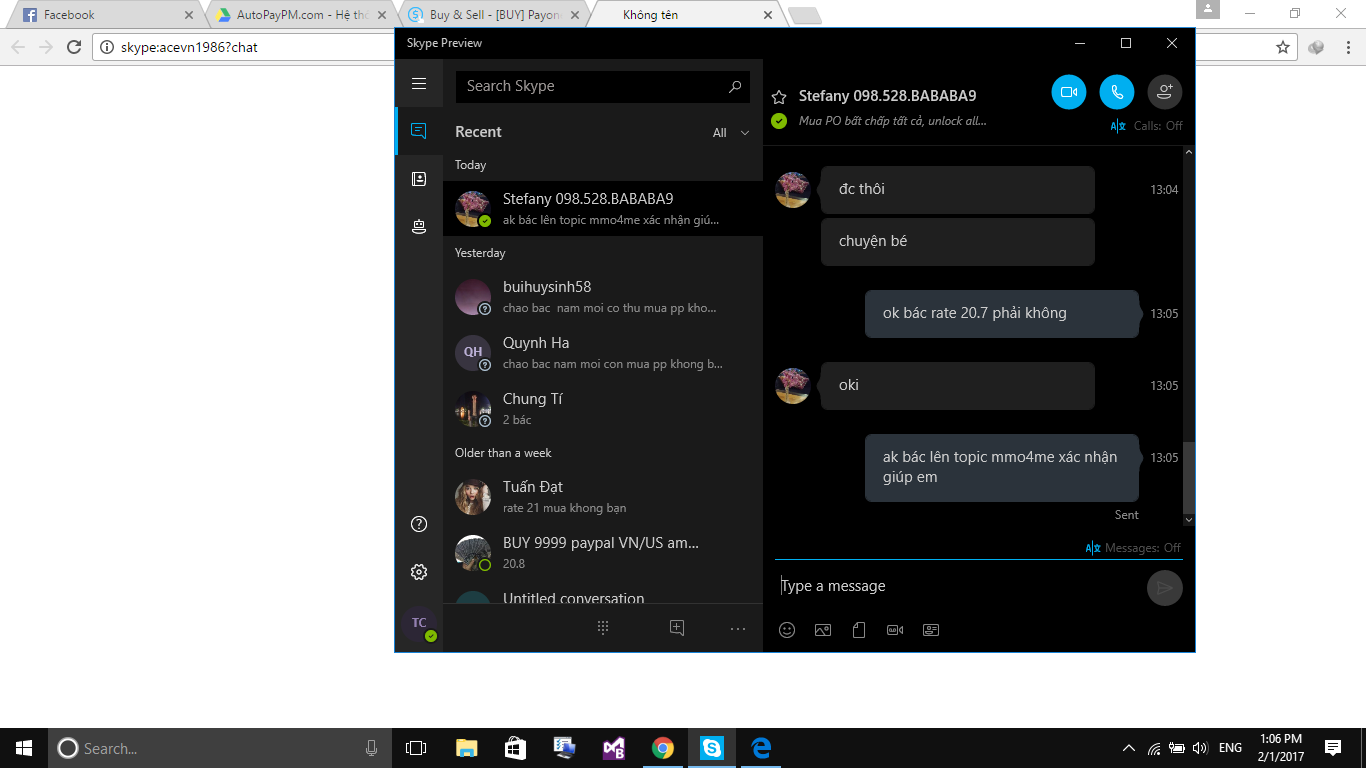The height and width of the screenshot is (768, 1366).
Task: Open the Windows Store taskbar icon
Action: click(515, 748)
